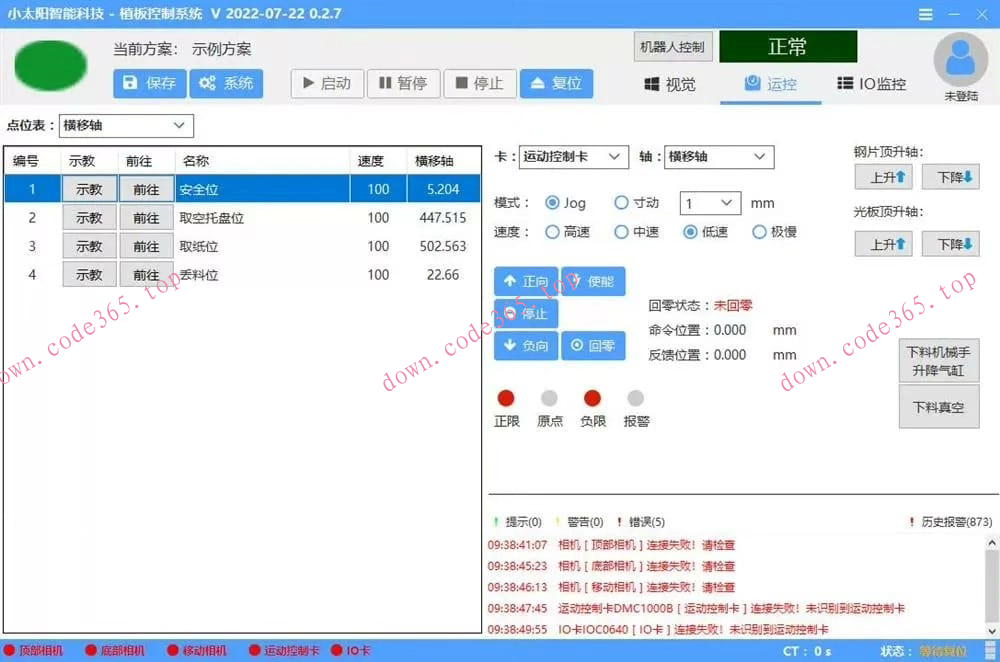
Task: Open the jog distance dropdown showing 1
Action: pos(710,202)
